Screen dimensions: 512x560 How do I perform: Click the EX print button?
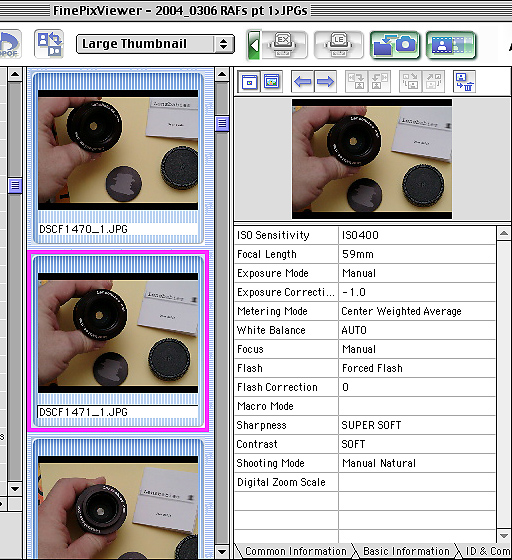[x=284, y=45]
